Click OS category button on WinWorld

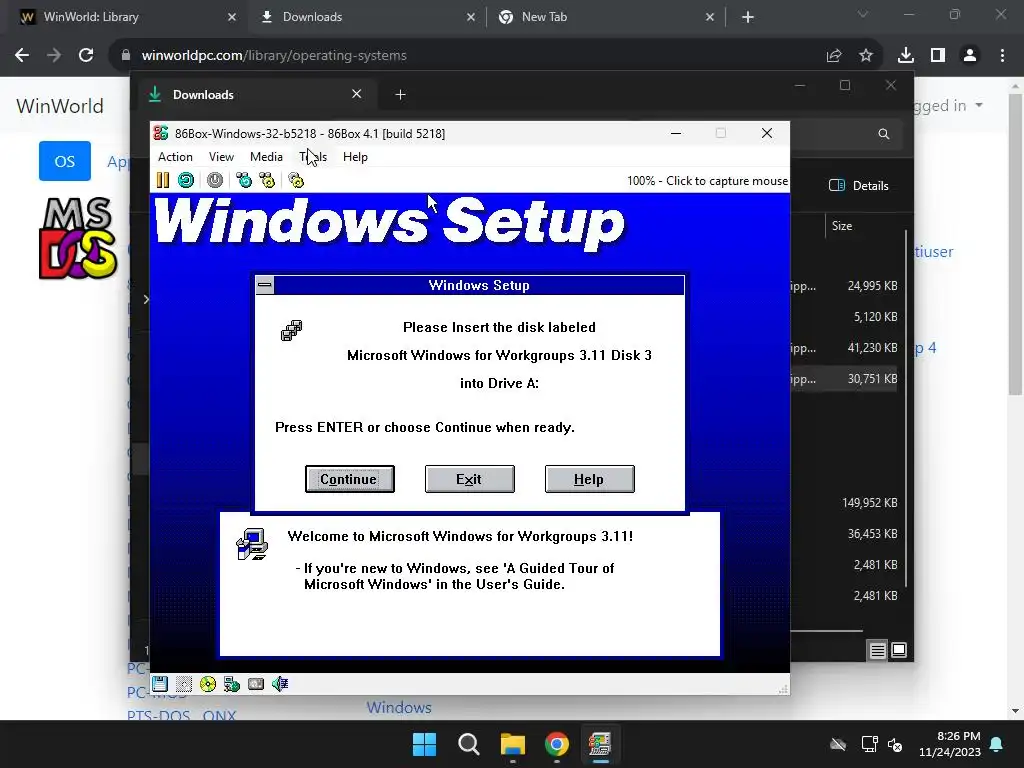[65, 161]
